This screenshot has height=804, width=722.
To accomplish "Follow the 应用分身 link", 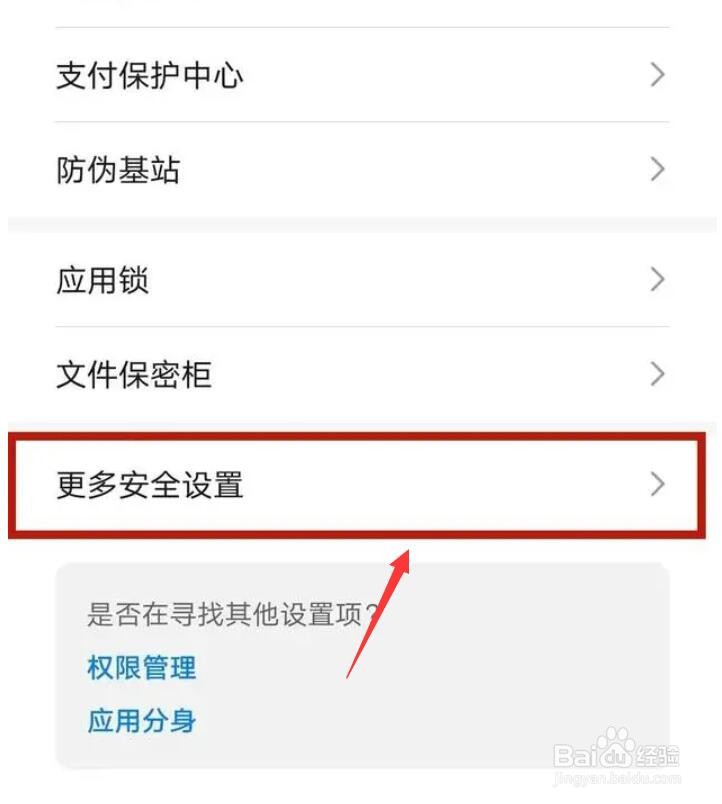I will (142, 721).
